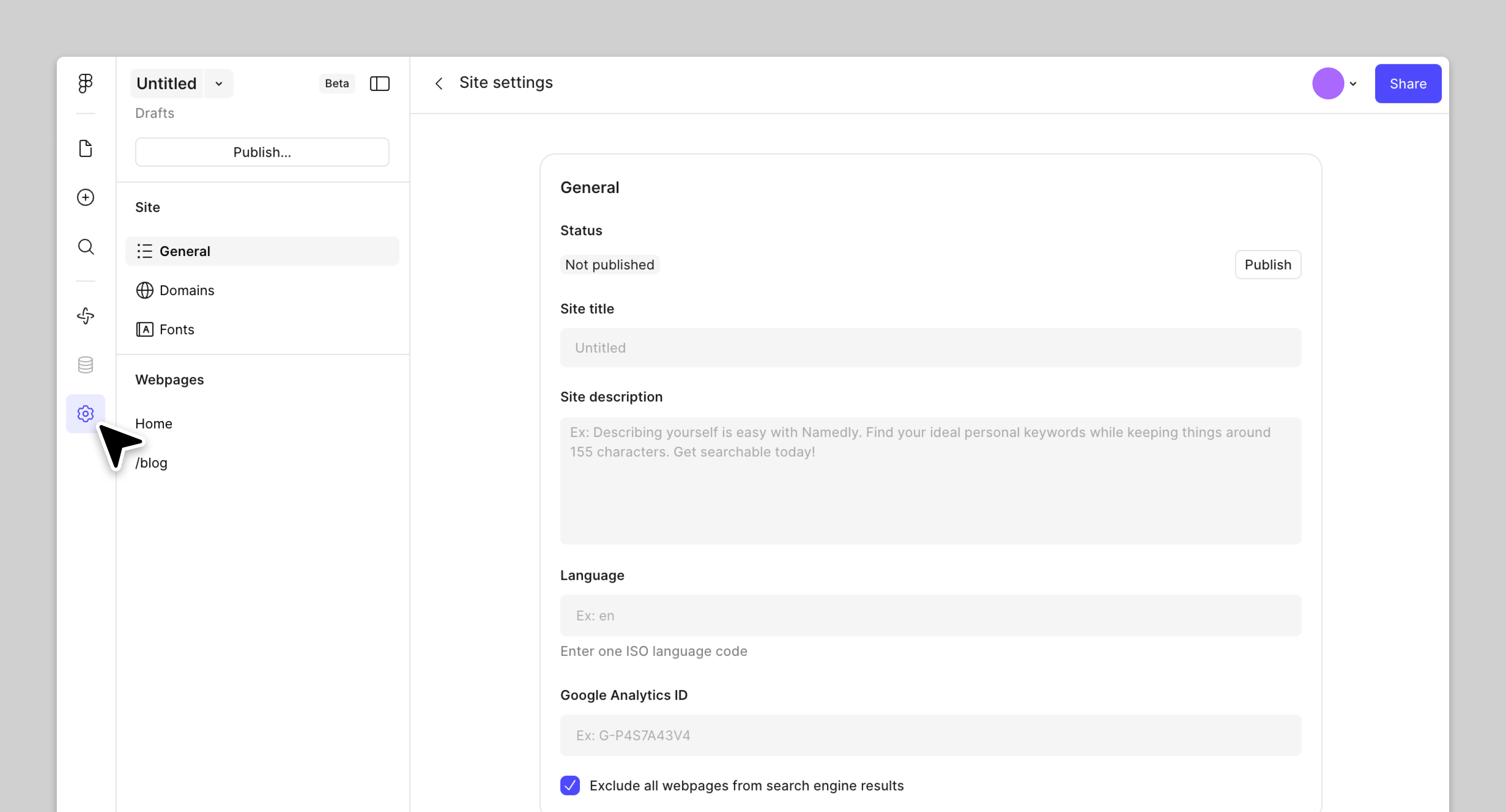The width and height of the screenshot is (1506, 812).
Task: Toggle the sidebar panel layout icon
Action: (380, 83)
